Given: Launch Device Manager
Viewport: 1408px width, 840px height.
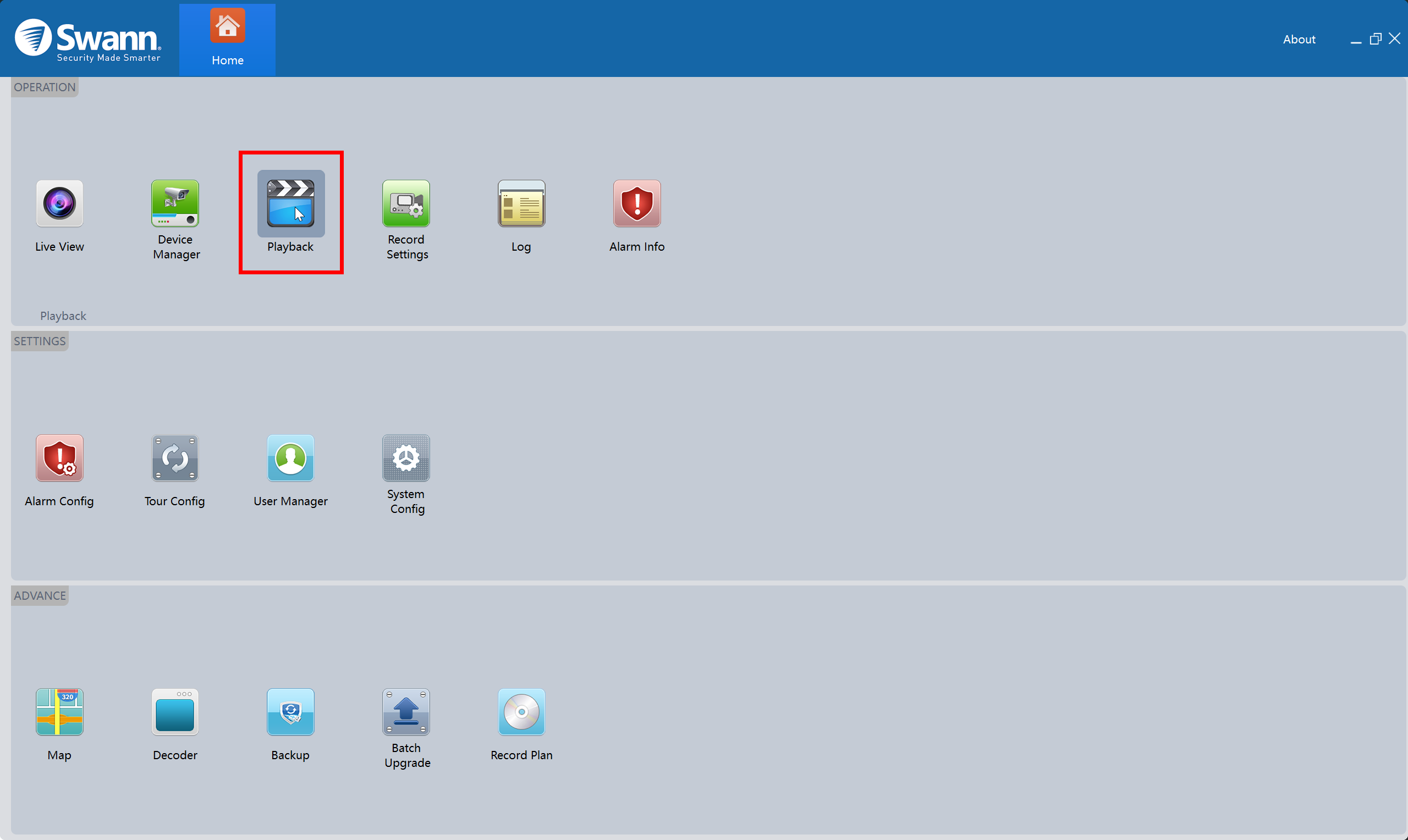Looking at the screenshot, I should (175, 204).
